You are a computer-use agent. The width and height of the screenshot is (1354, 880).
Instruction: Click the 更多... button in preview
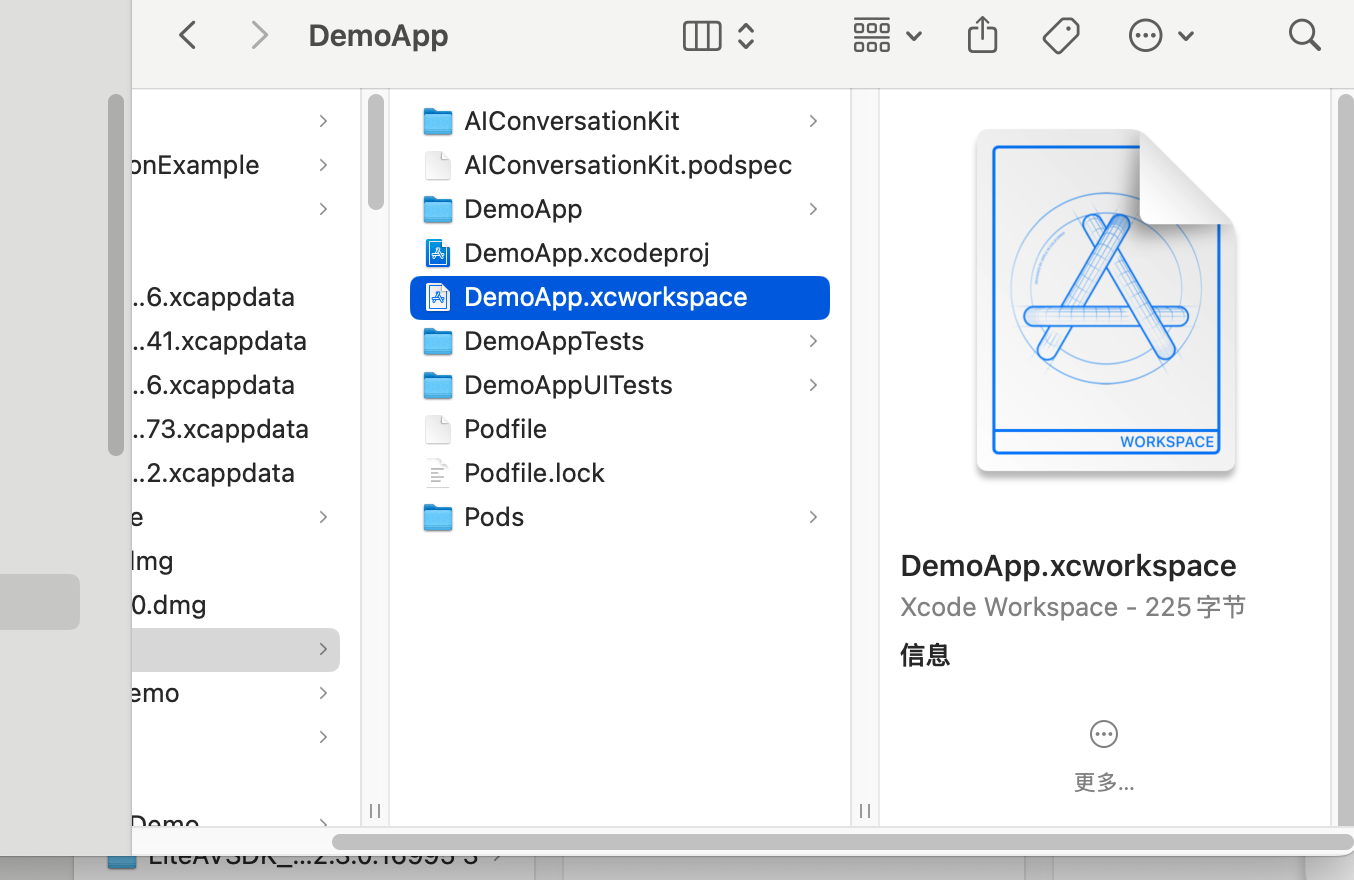click(x=1103, y=782)
